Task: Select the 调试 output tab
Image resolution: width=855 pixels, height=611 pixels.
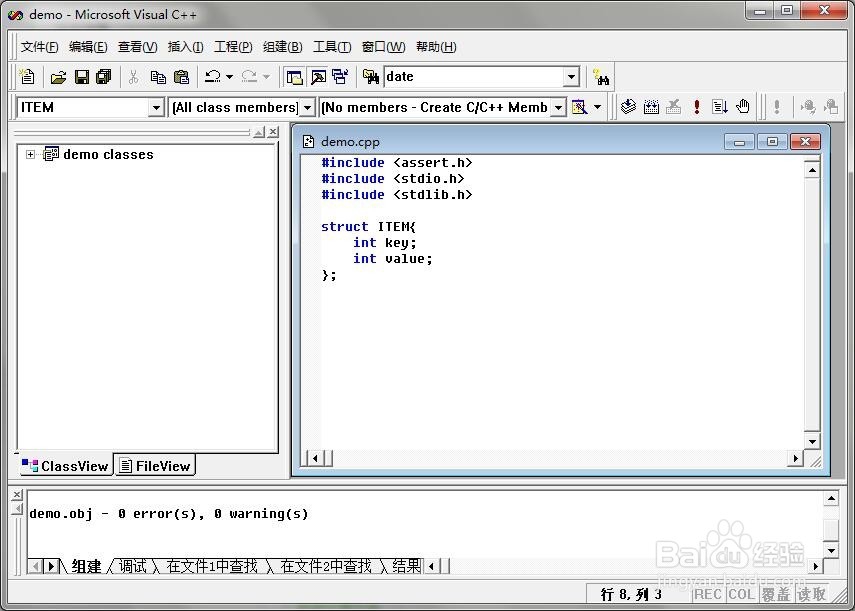Action: click(x=133, y=566)
